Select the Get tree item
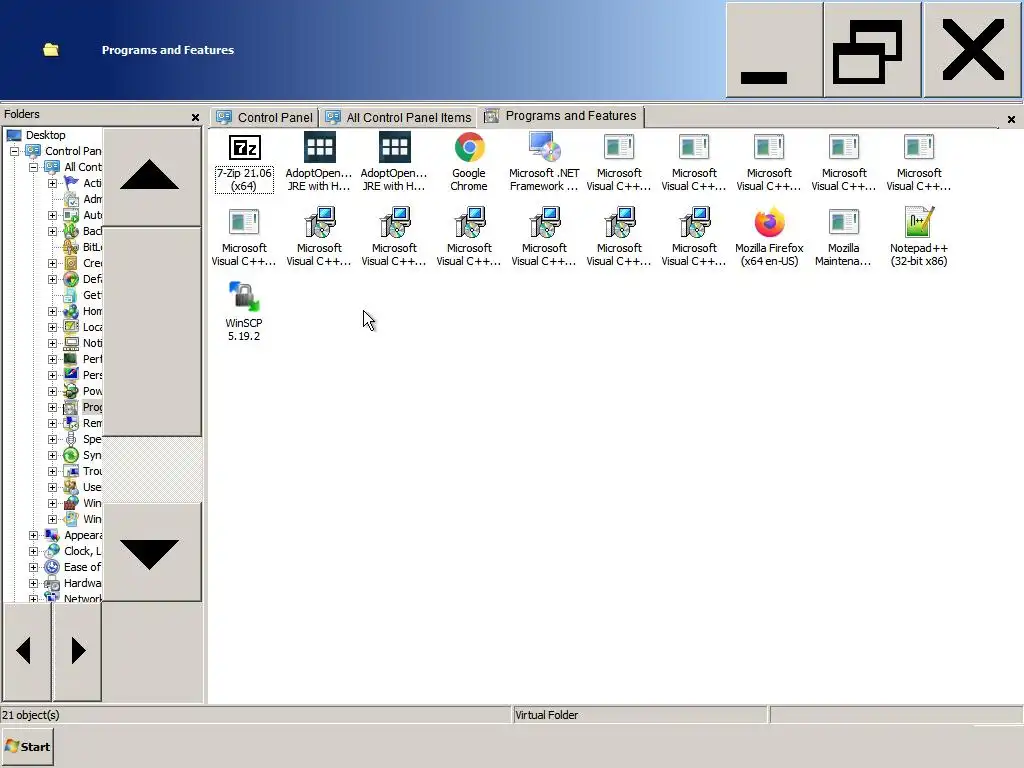The width and height of the screenshot is (1024, 768). 92,295
